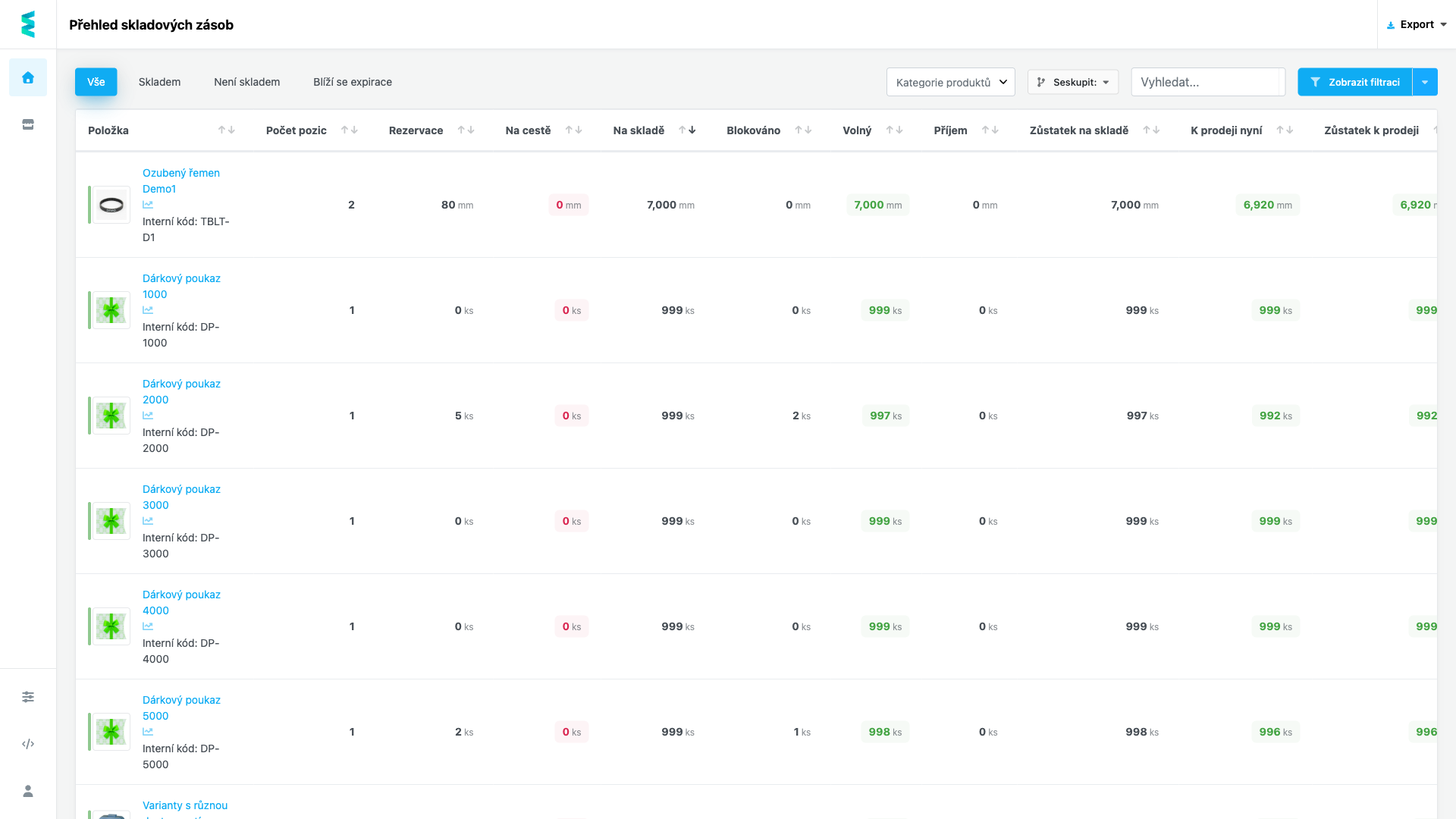Open chart icon for Dárkový poukaz 1000
Screen dimensions: 1456x819
(148, 310)
